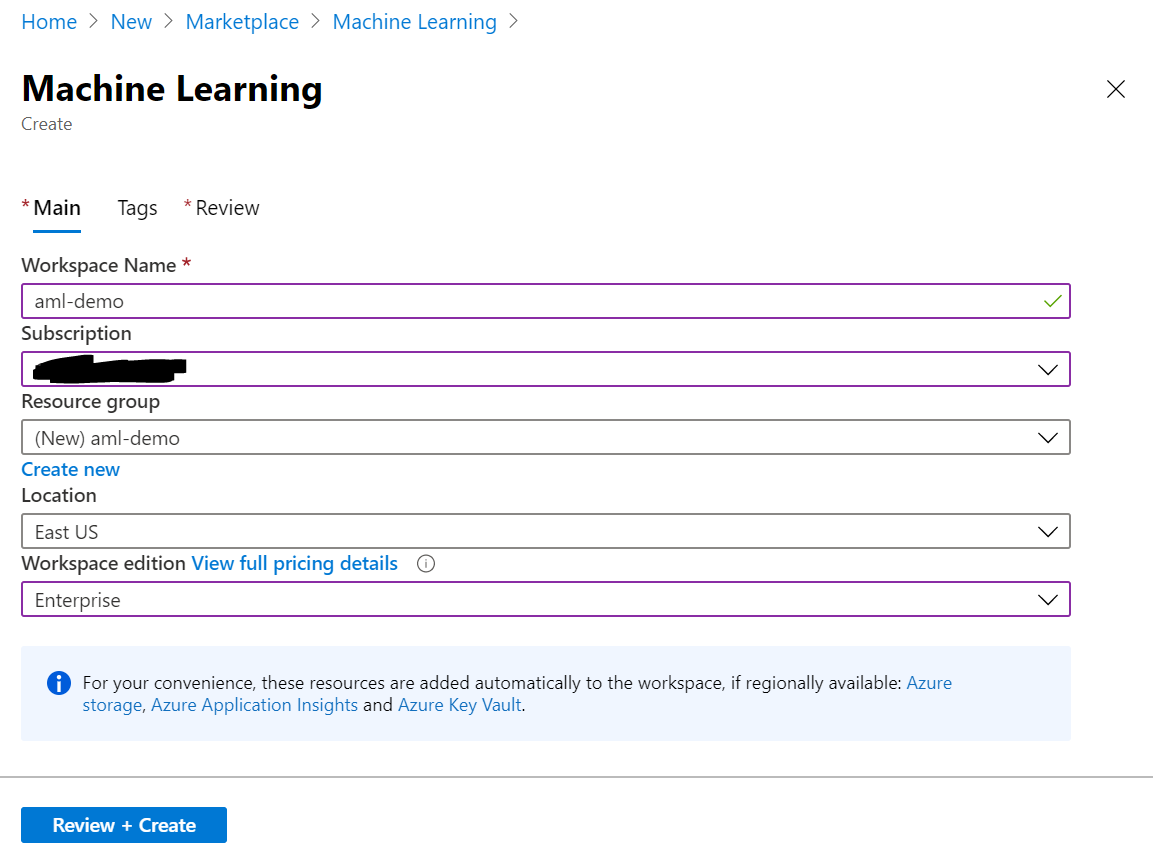Viewport: 1153px width, 855px height.
Task: Open the Resource group dropdown
Action: point(546,437)
